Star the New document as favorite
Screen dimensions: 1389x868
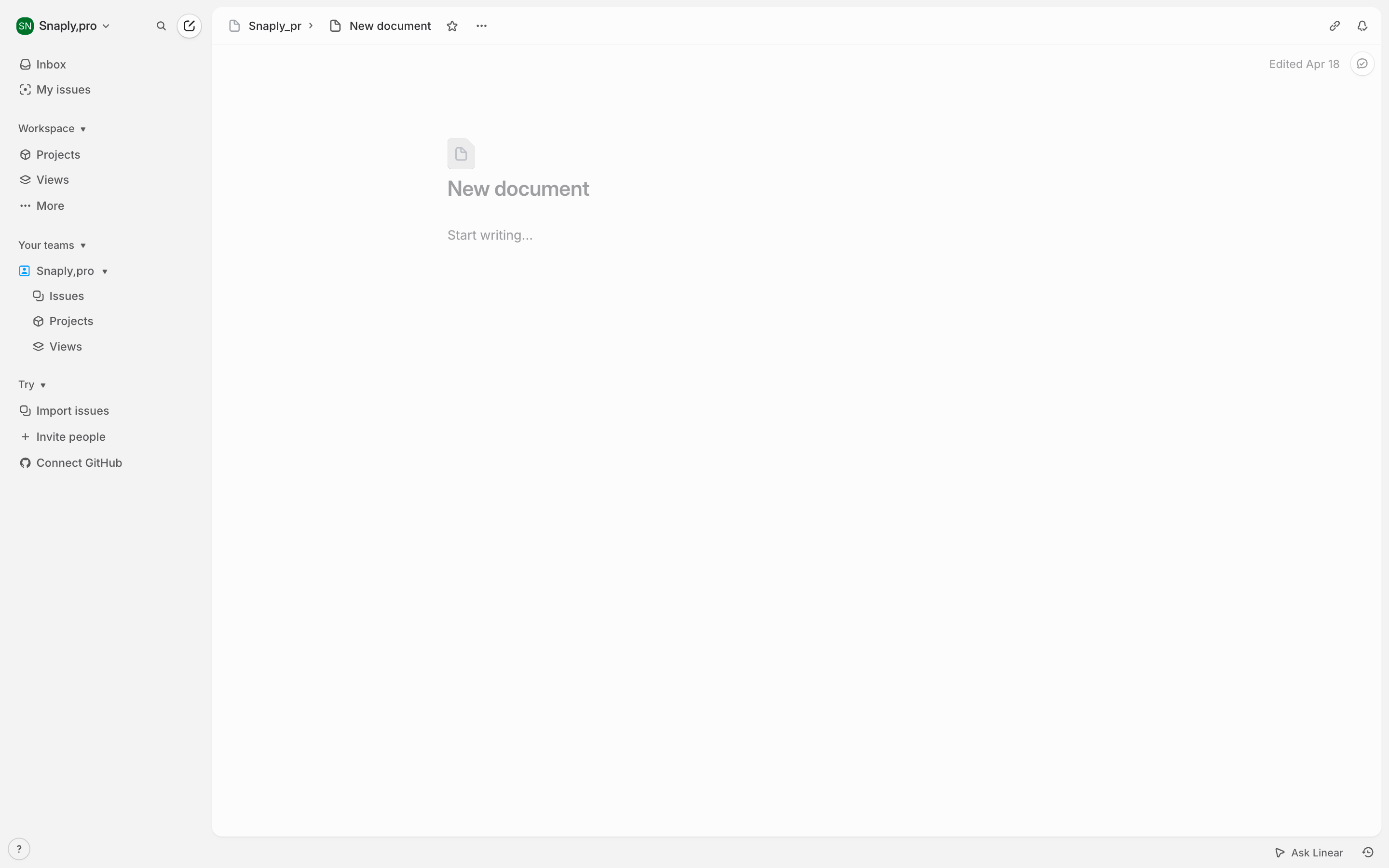click(x=452, y=26)
